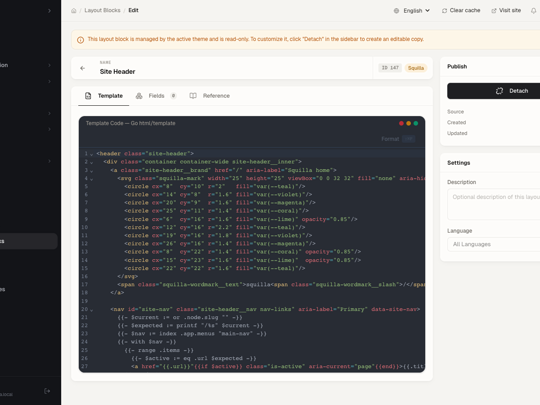Switch to the Template tab
The height and width of the screenshot is (405, 540).
point(104,96)
